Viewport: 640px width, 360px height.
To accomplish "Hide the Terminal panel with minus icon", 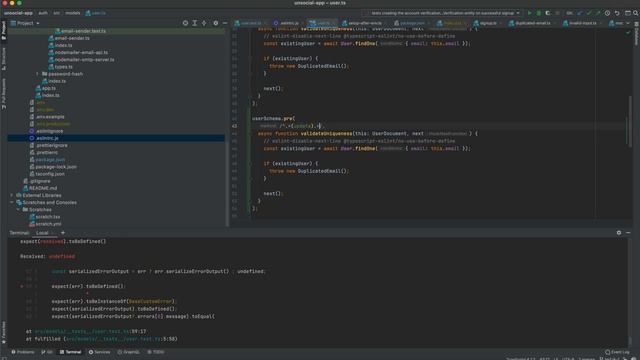I will (628, 233).
